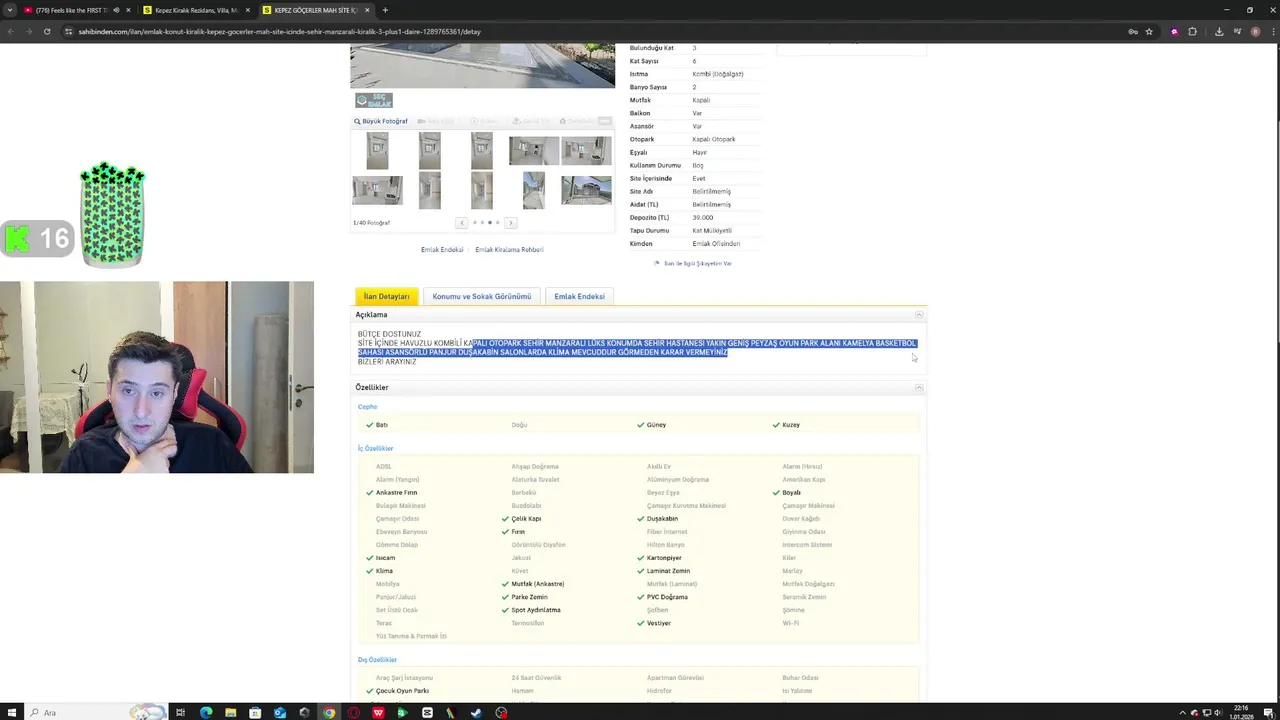This screenshot has width=1280, height=720.
Task: Go to next photo page arrow
Action: pos(510,222)
